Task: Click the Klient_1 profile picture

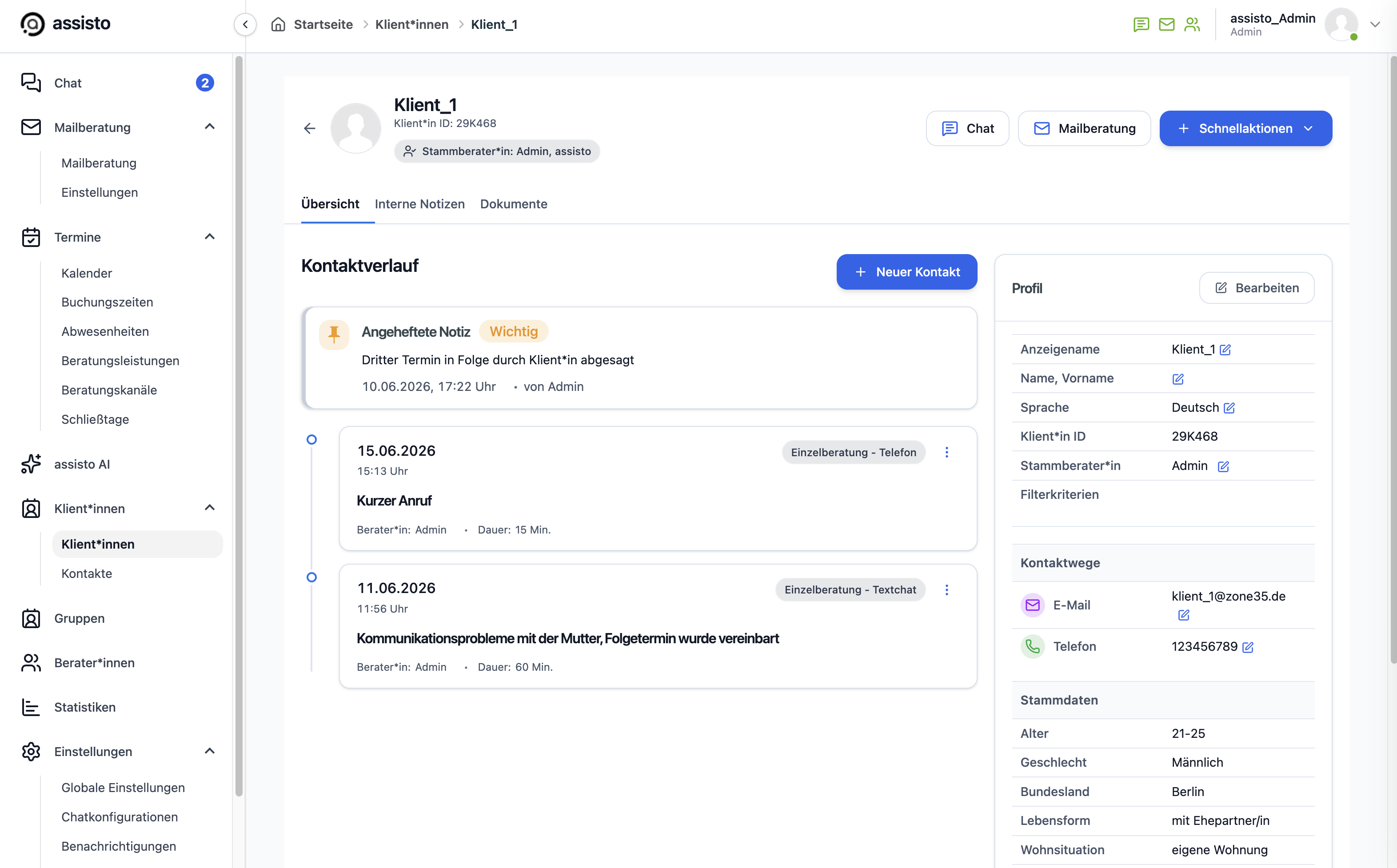Action: coord(356,128)
